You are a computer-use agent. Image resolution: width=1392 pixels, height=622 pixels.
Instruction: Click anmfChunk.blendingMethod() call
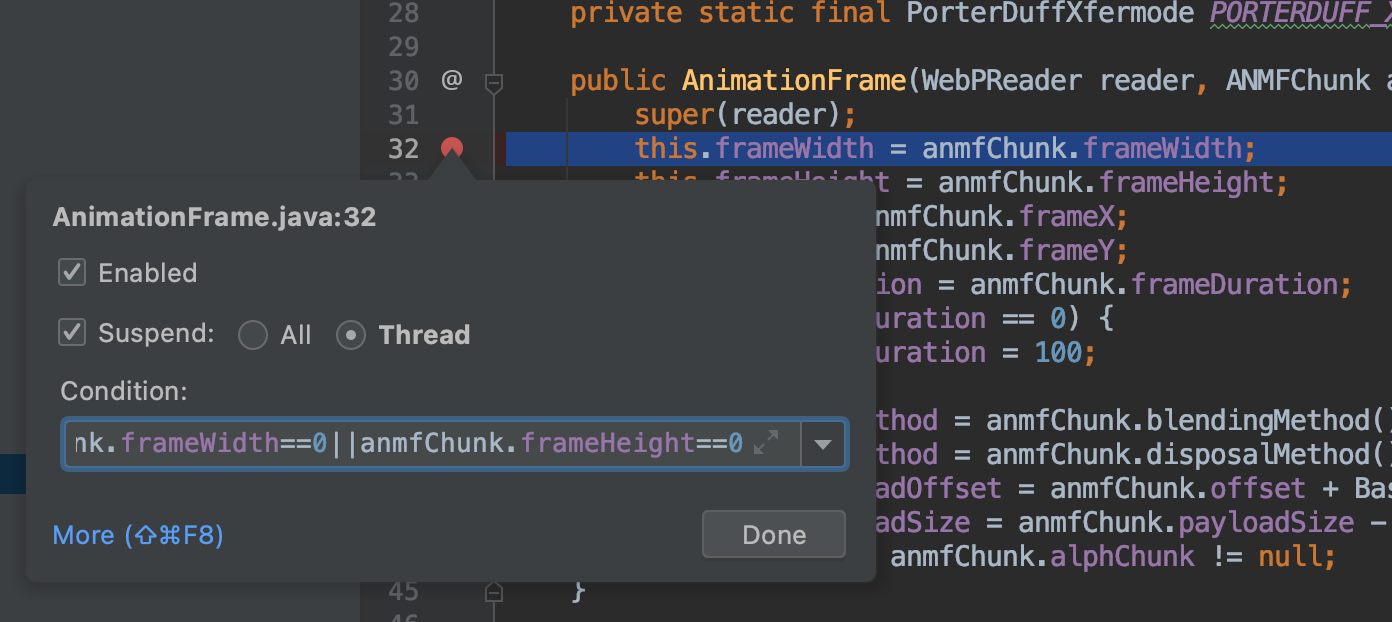[1189, 420]
